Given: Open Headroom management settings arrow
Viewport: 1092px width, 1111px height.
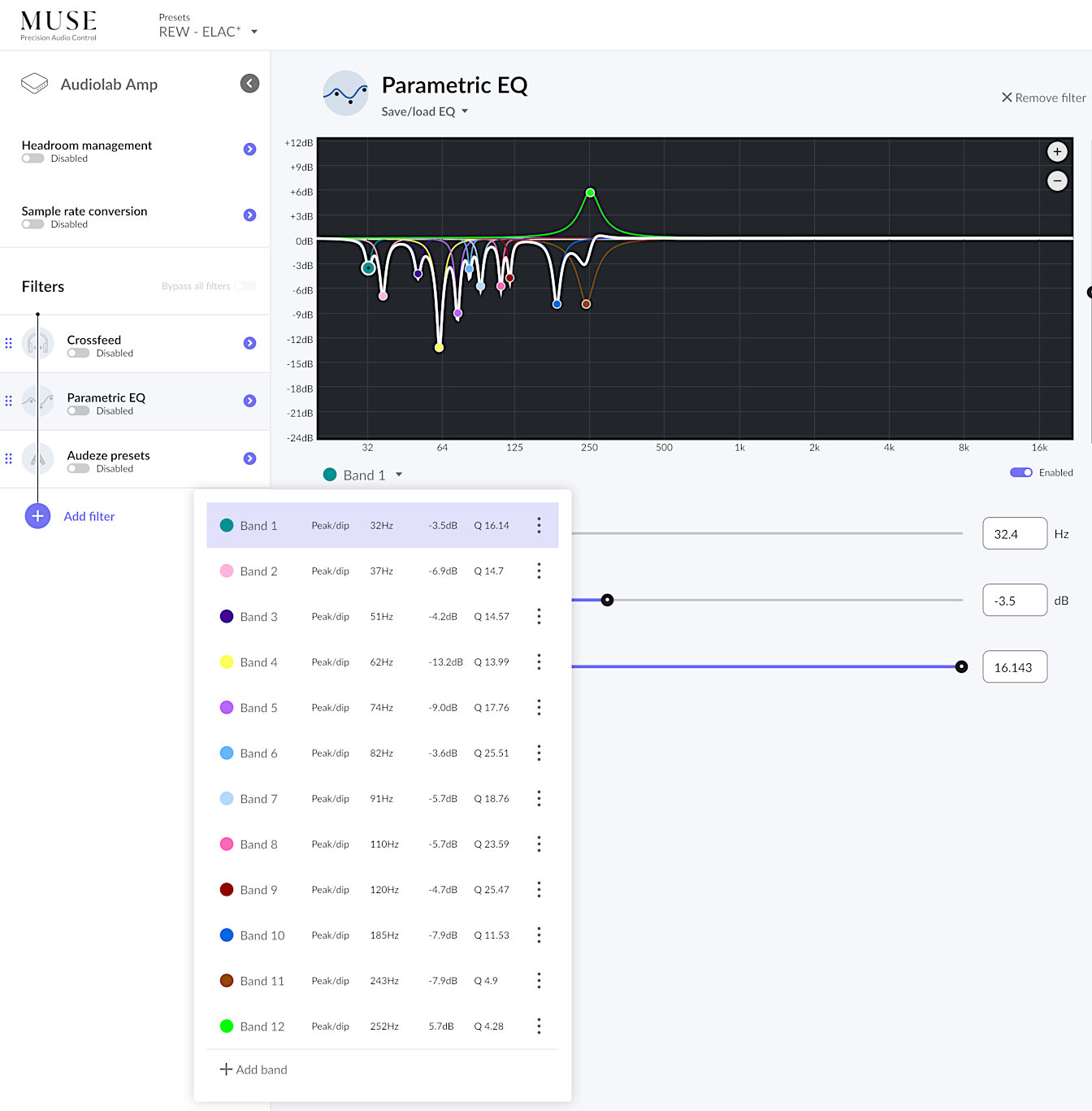Looking at the screenshot, I should (249, 150).
